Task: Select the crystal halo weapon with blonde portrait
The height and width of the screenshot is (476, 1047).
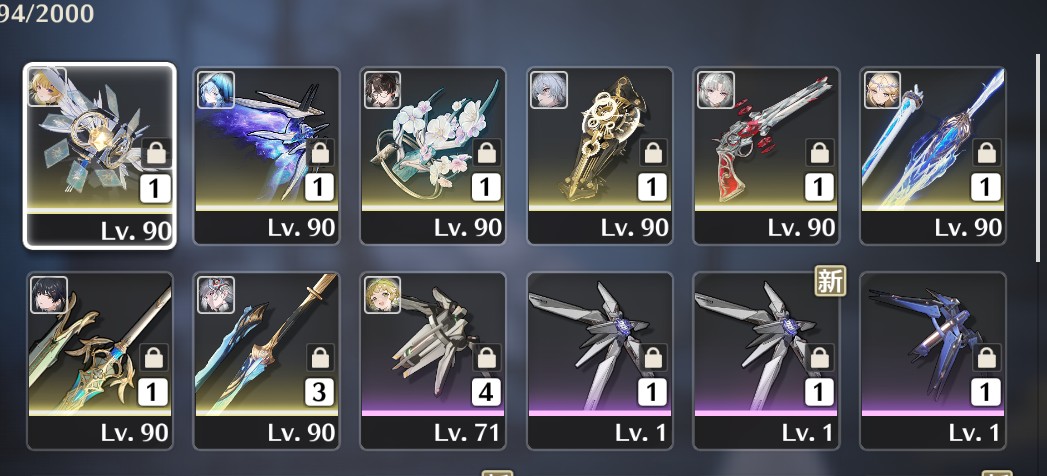Action: tap(99, 156)
